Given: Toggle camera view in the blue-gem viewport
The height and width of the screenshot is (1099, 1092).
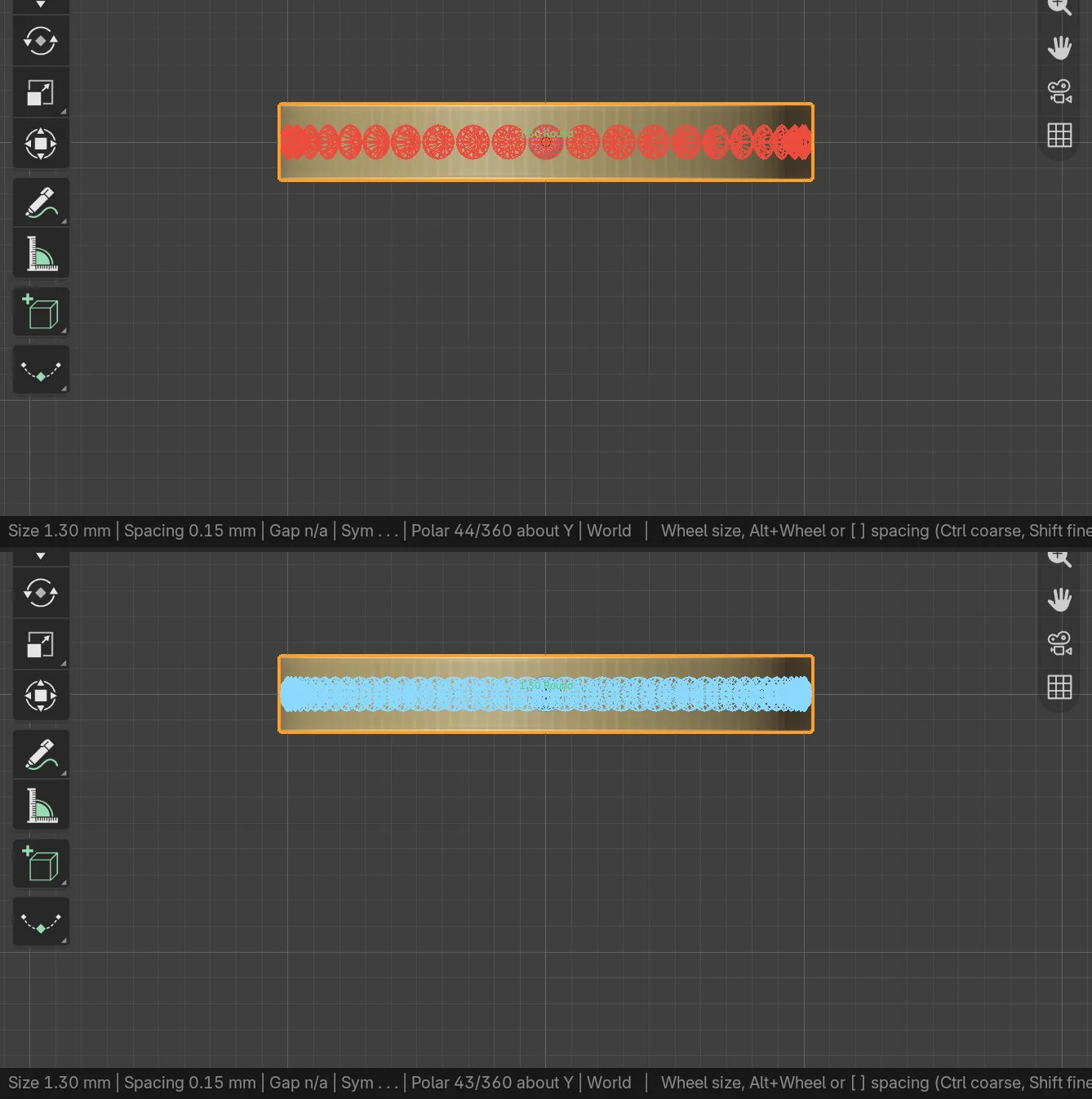Looking at the screenshot, I should coord(1059,643).
